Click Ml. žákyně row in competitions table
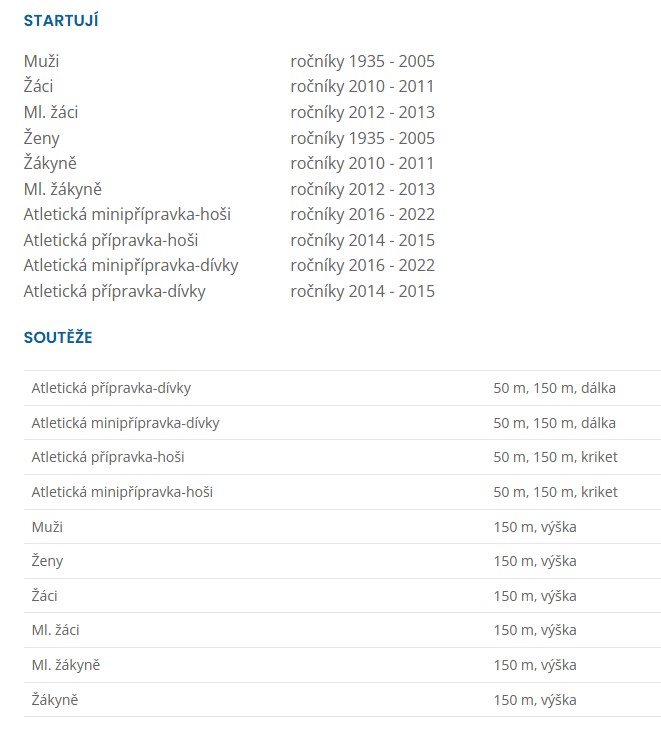 [x=66, y=665]
